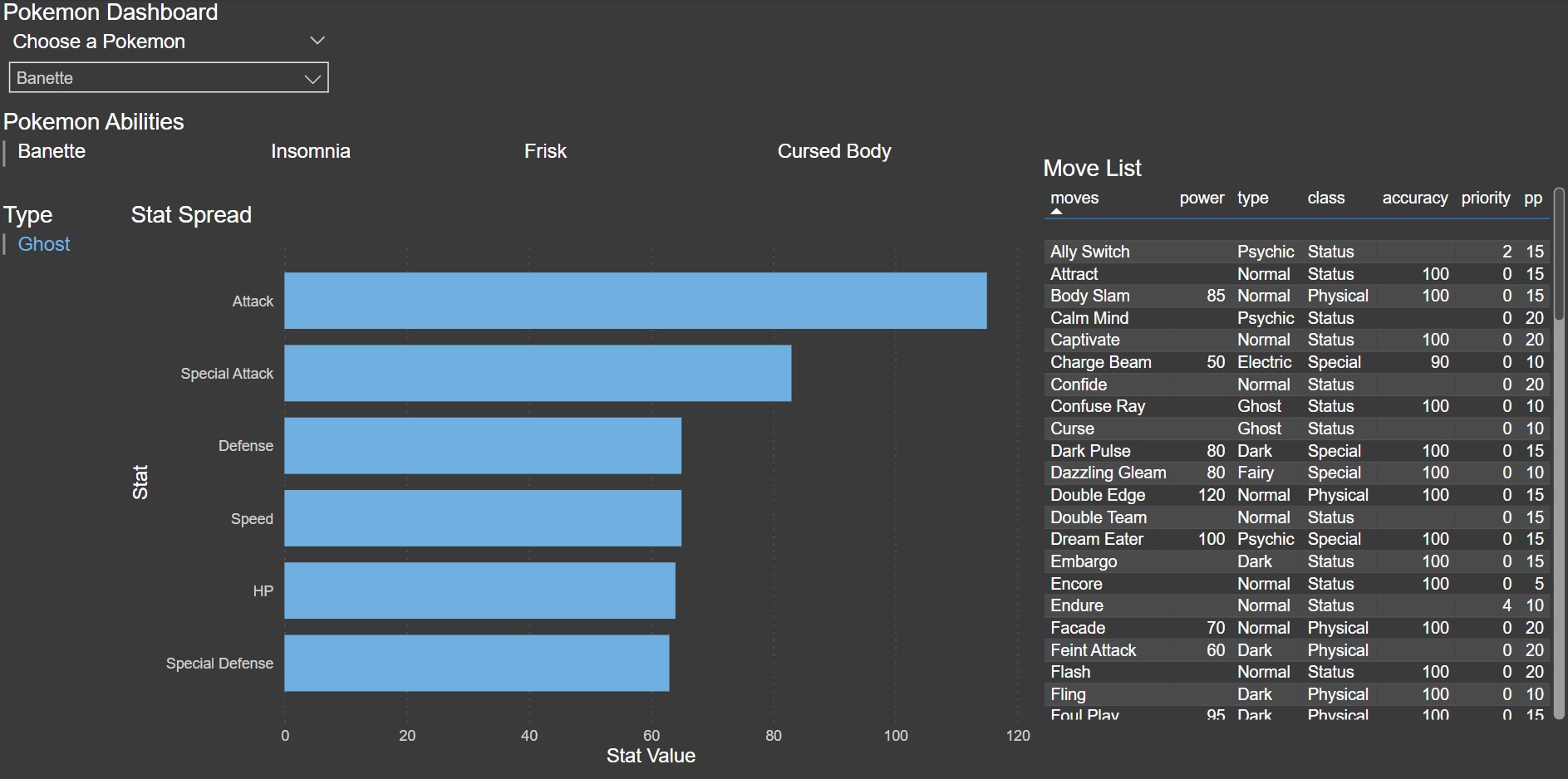Select the Dark Pulse move row
Viewport: 1568px width, 779px height.
point(1090,451)
